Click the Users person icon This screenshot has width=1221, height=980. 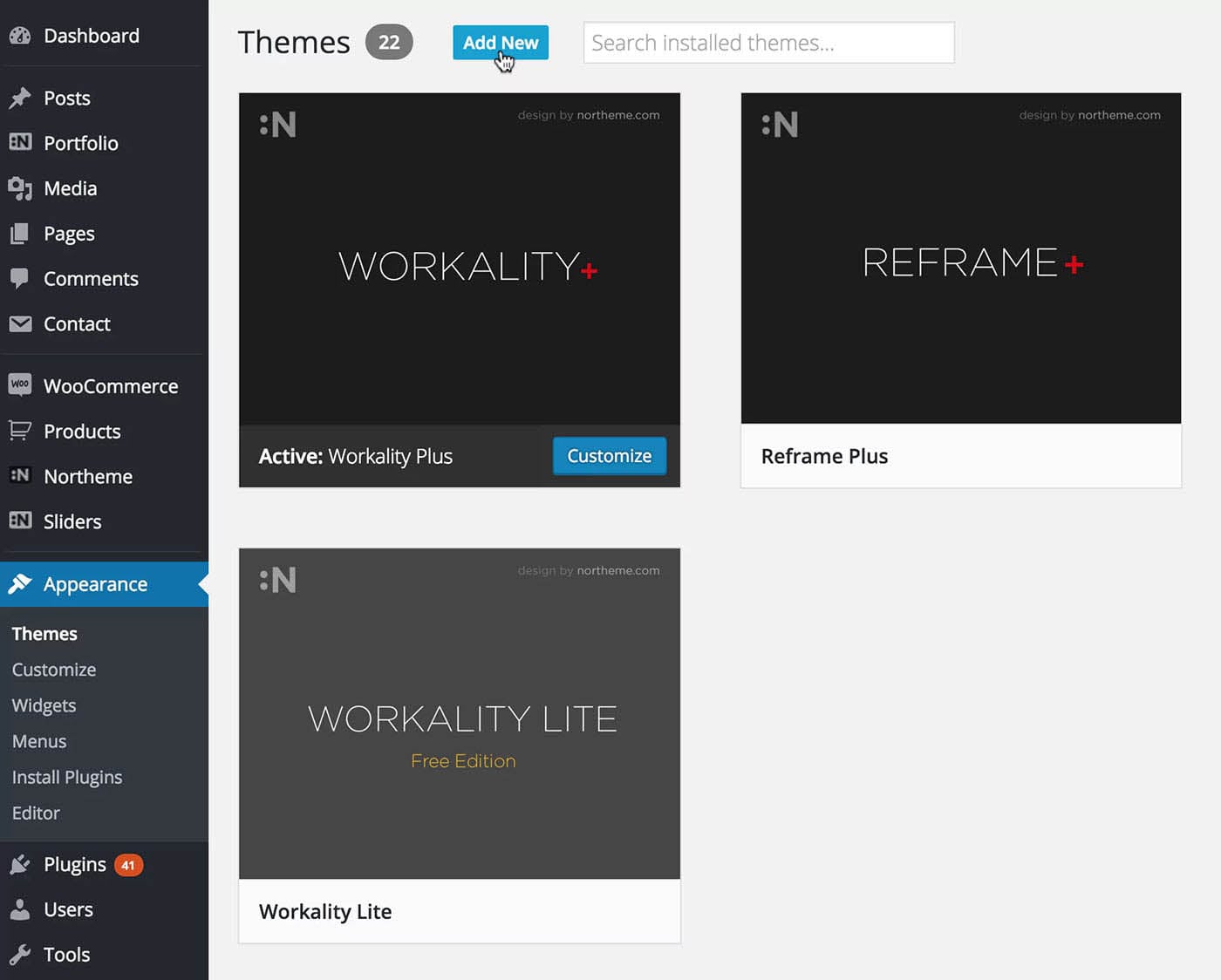20,909
